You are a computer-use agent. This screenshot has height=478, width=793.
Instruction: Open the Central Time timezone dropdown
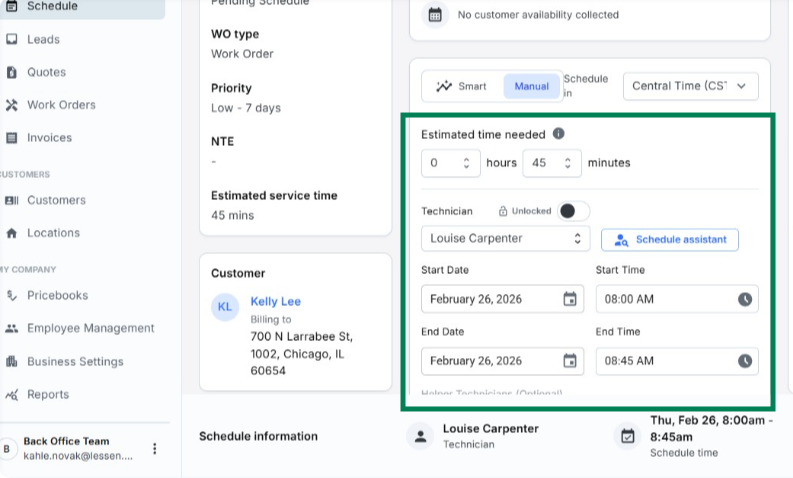pyautogui.click(x=690, y=86)
